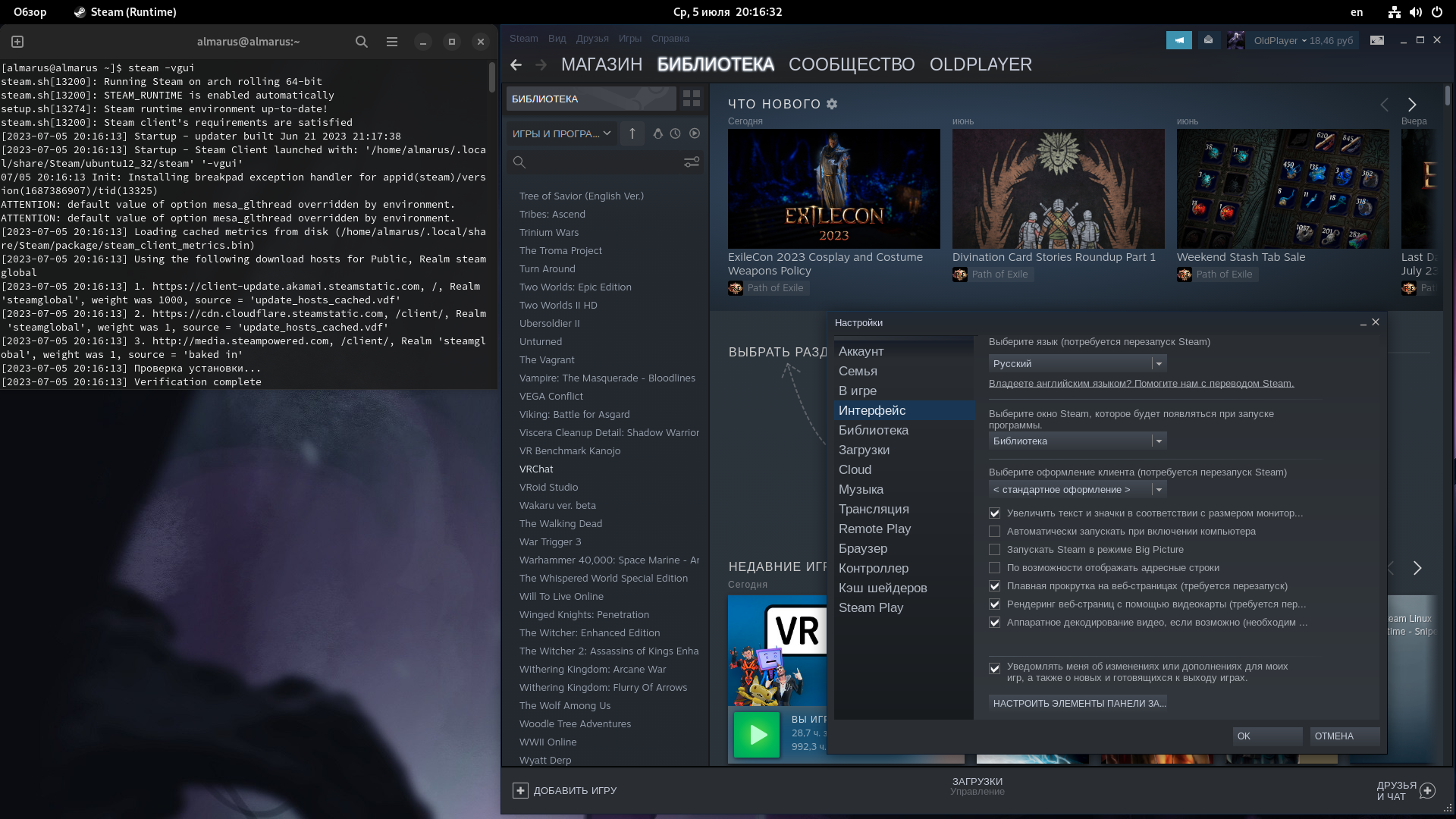Toggle scale text and icons to monitor checkbox

(994, 513)
